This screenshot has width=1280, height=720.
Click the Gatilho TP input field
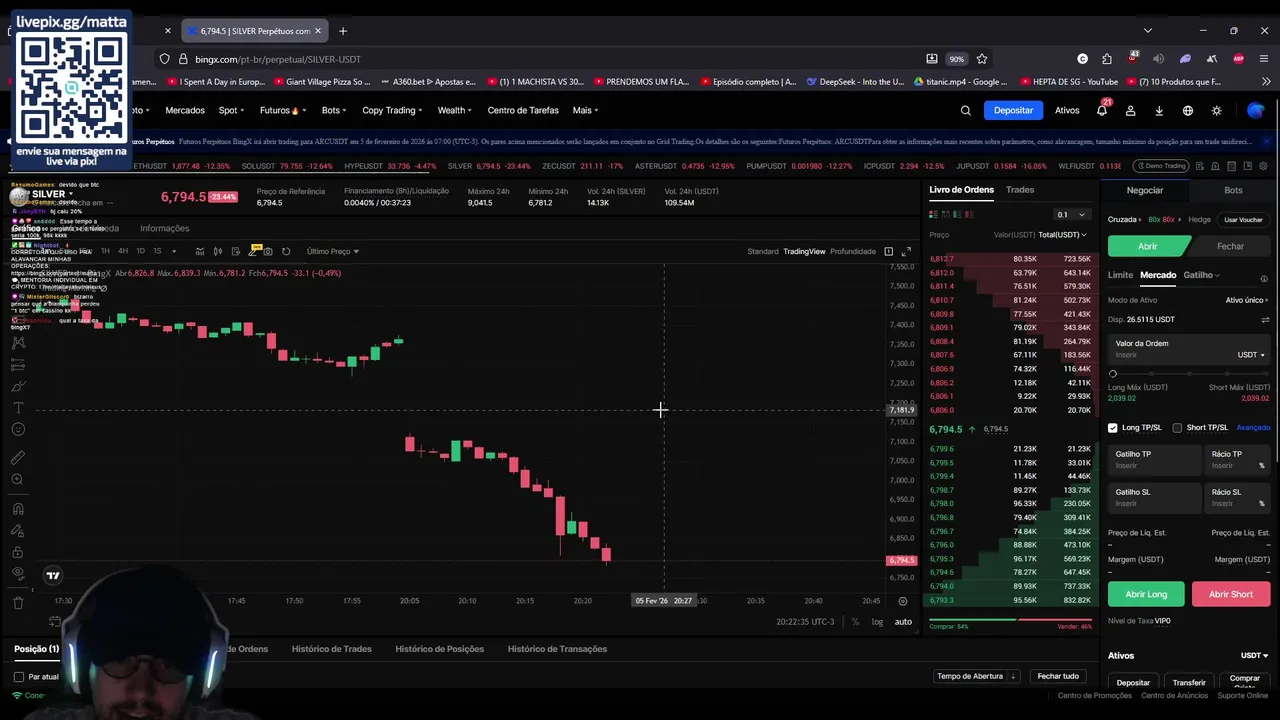tap(1155, 460)
